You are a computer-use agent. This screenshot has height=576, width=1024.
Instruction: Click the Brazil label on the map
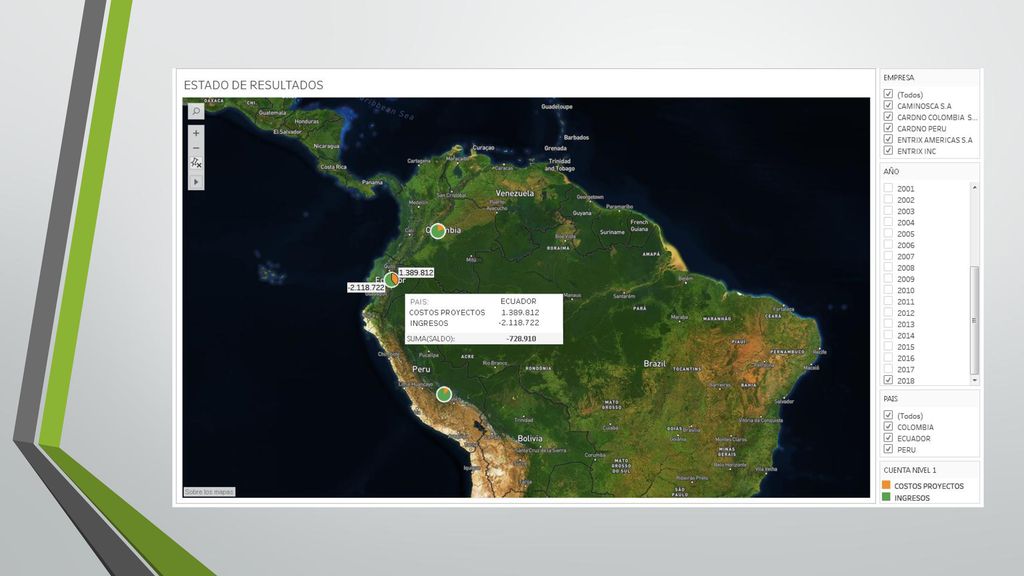[655, 364]
